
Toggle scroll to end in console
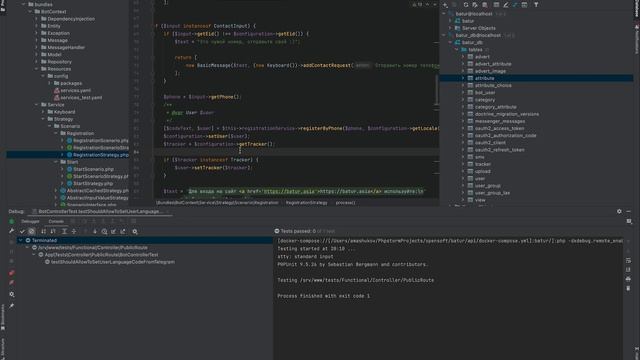[x=628, y=269]
